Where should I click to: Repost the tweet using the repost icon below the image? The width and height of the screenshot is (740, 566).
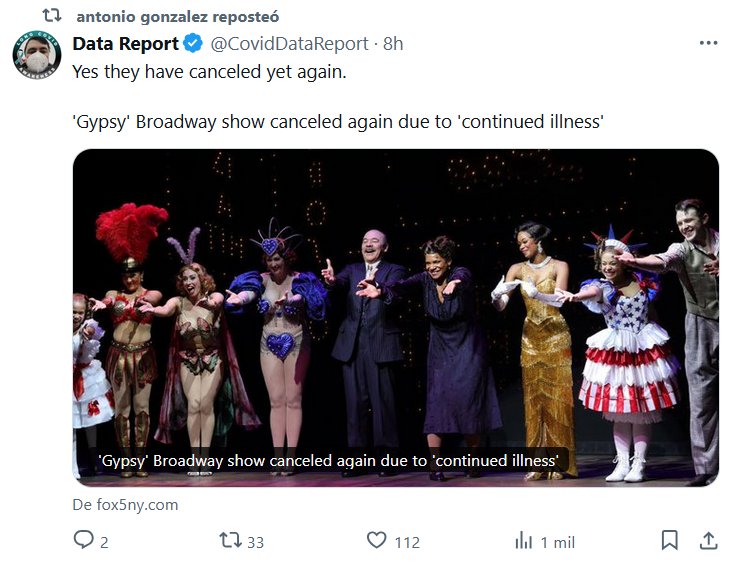(231, 541)
